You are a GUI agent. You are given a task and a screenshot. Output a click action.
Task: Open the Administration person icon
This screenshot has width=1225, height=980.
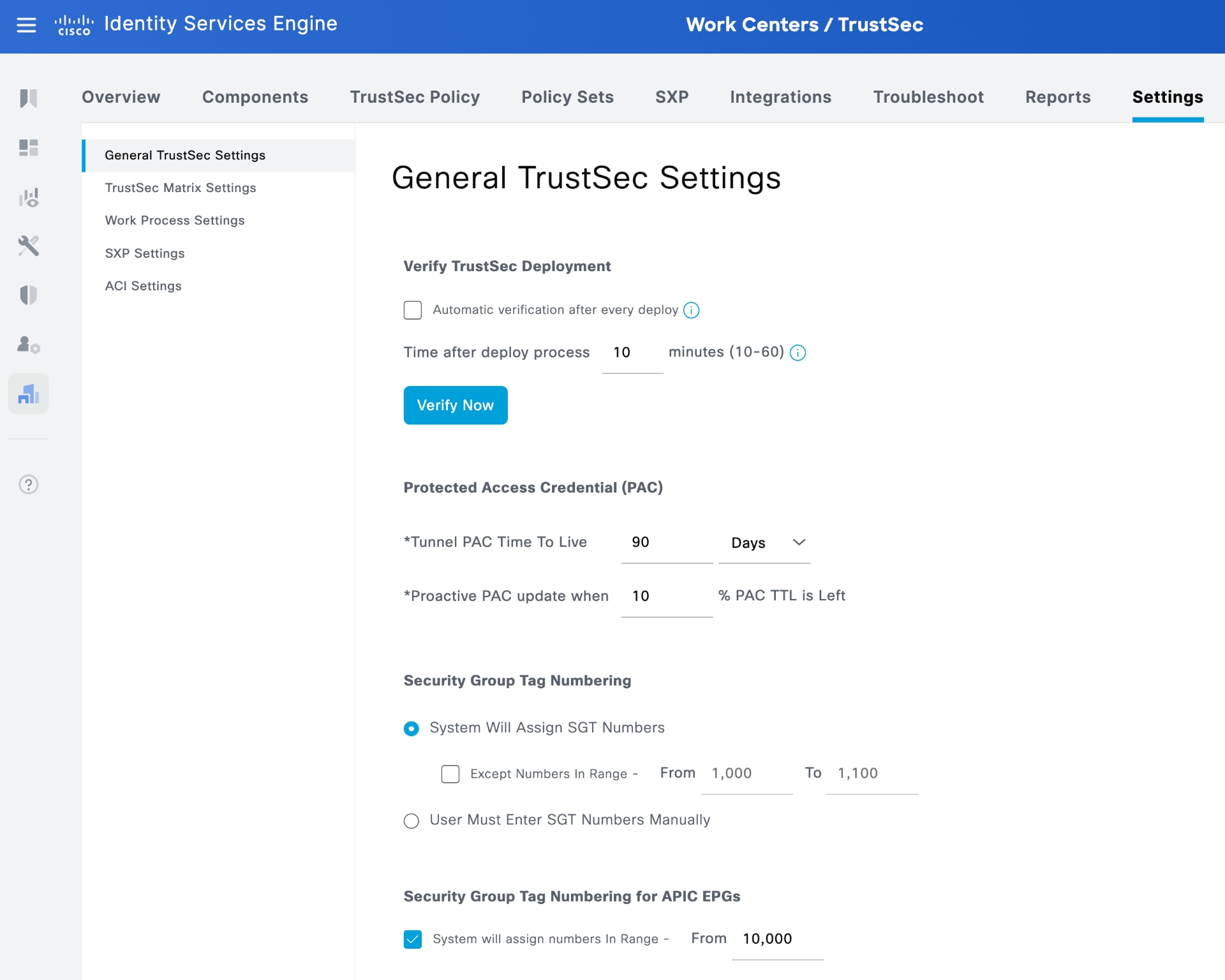28,345
